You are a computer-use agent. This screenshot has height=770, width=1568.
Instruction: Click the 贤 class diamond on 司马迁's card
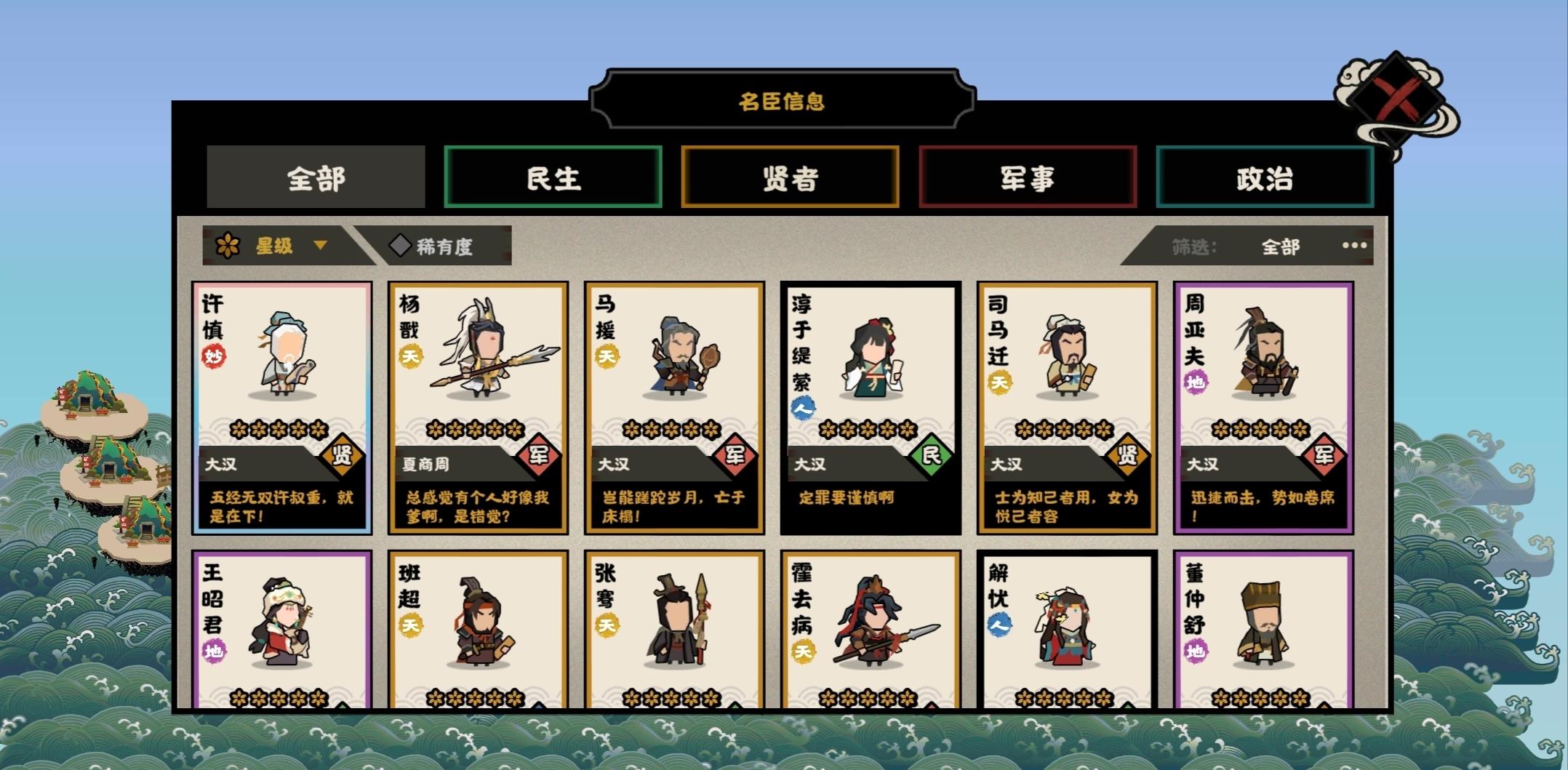tap(1127, 456)
